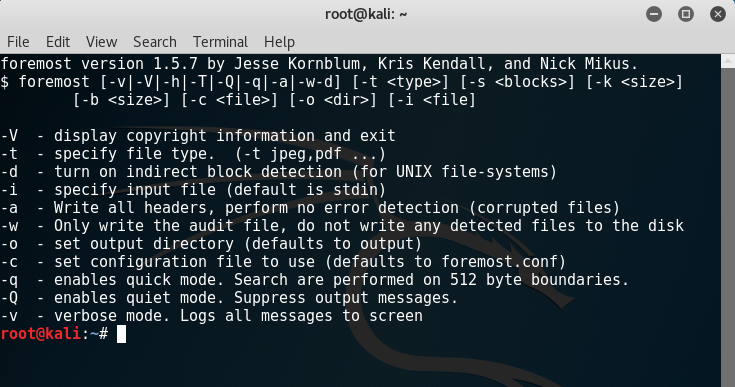
Task: Close the terminal window
Action: 718,14
